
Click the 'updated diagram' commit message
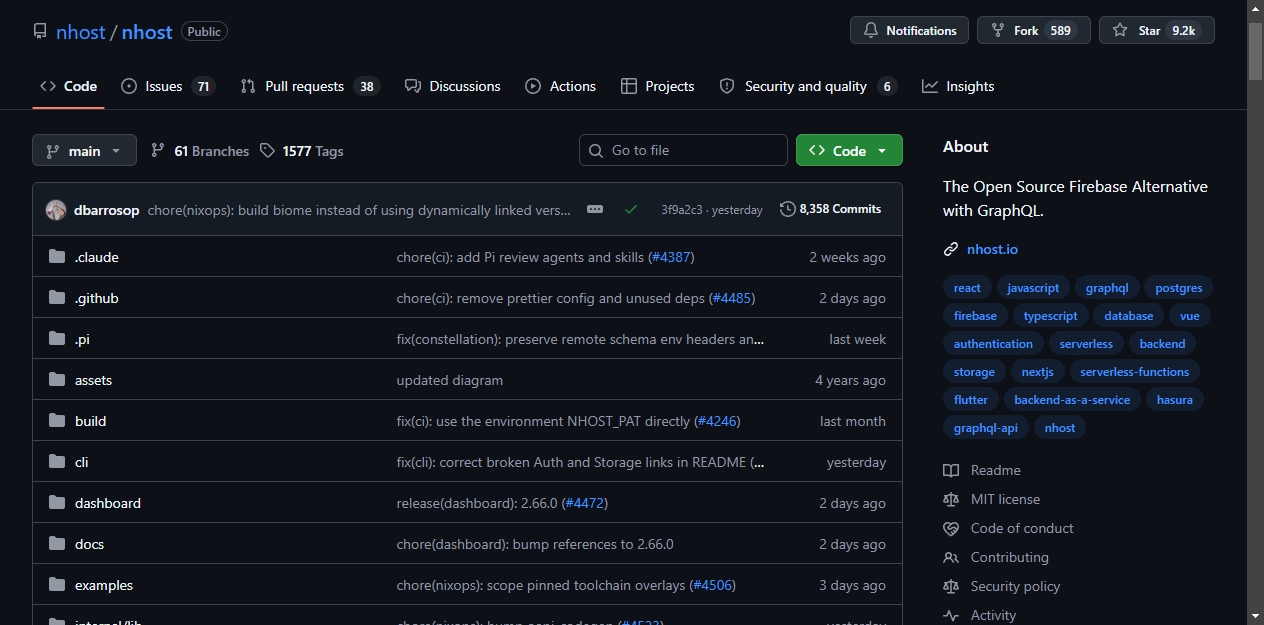point(450,380)
